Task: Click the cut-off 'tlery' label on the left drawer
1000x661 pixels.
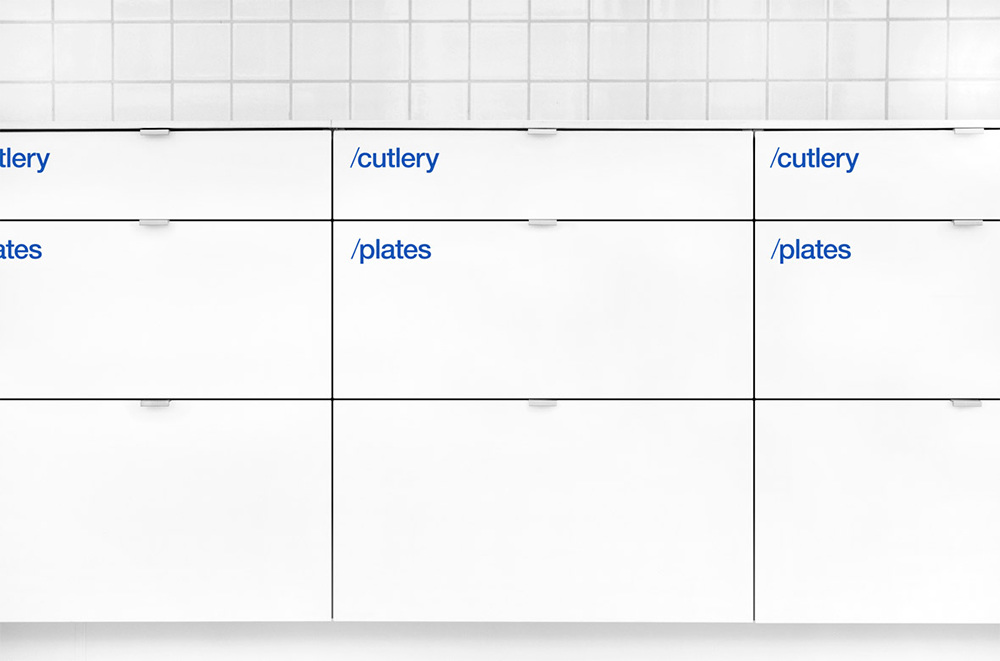Action: (24, 160)
